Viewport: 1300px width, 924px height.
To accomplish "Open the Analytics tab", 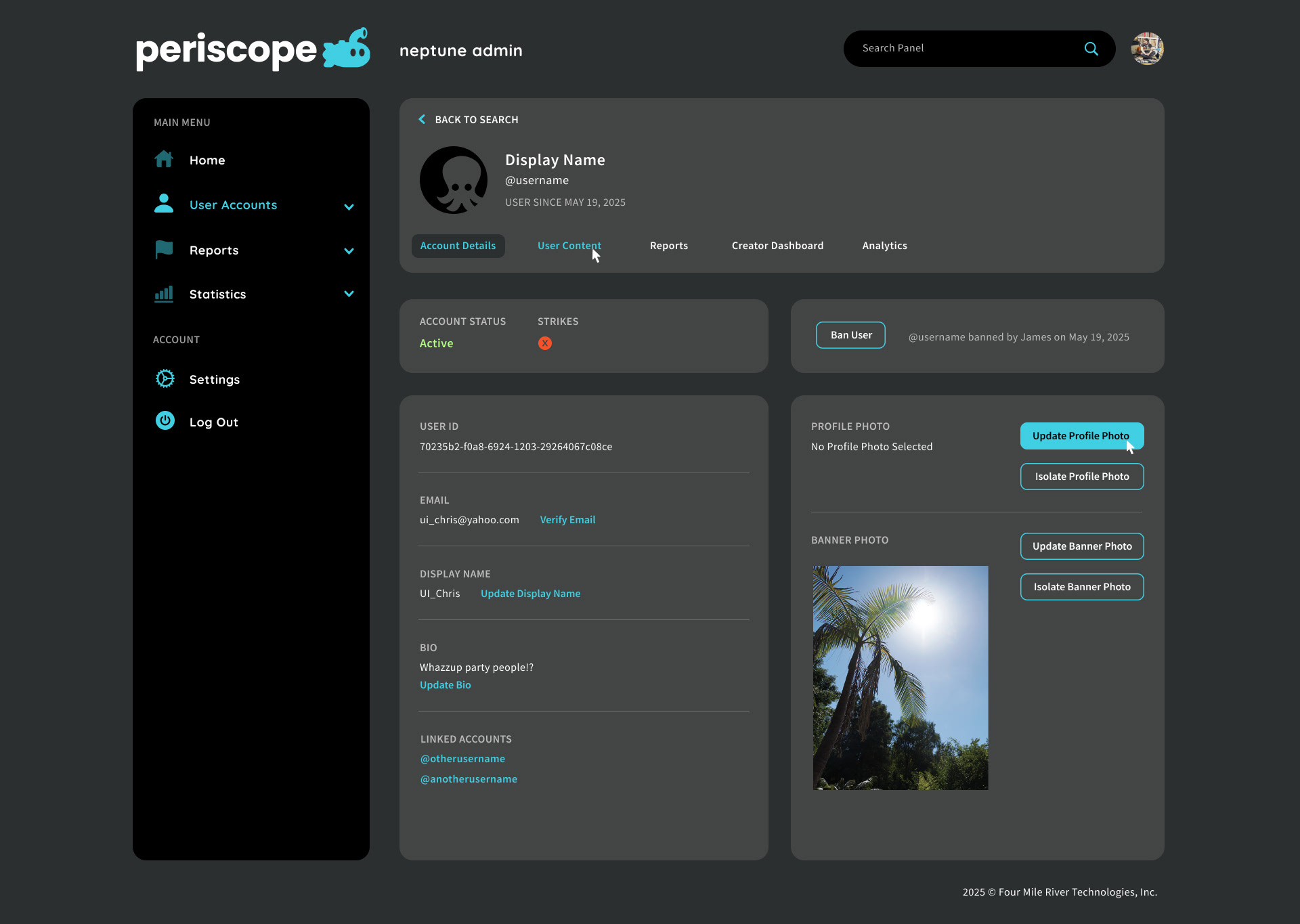I will pos(884,246).
